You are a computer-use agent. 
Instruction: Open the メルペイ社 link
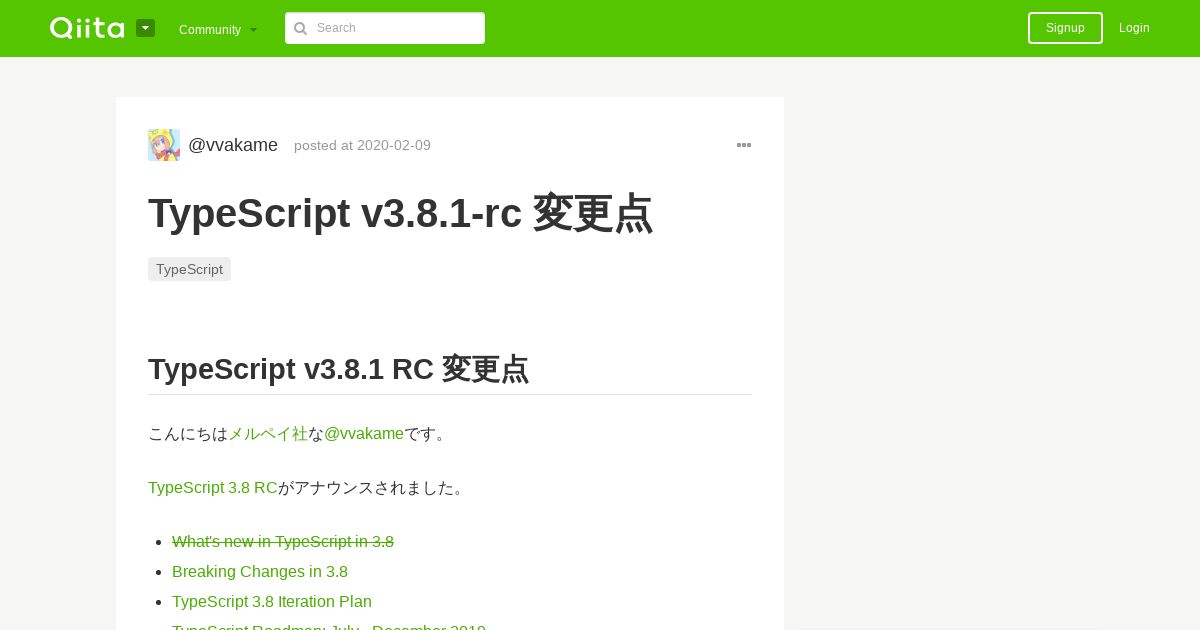[x=268, y=434]
